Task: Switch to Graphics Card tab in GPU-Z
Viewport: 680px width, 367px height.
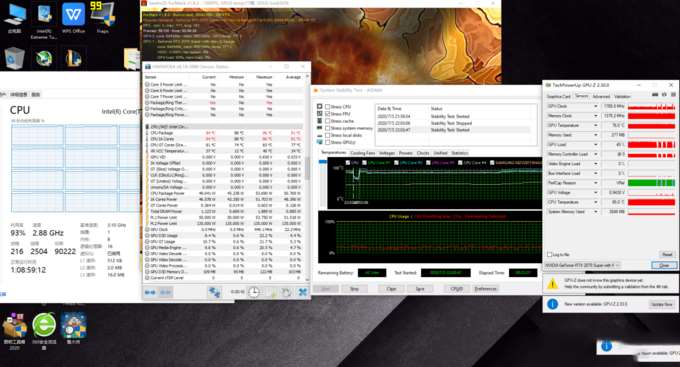Action: point(559,96)
